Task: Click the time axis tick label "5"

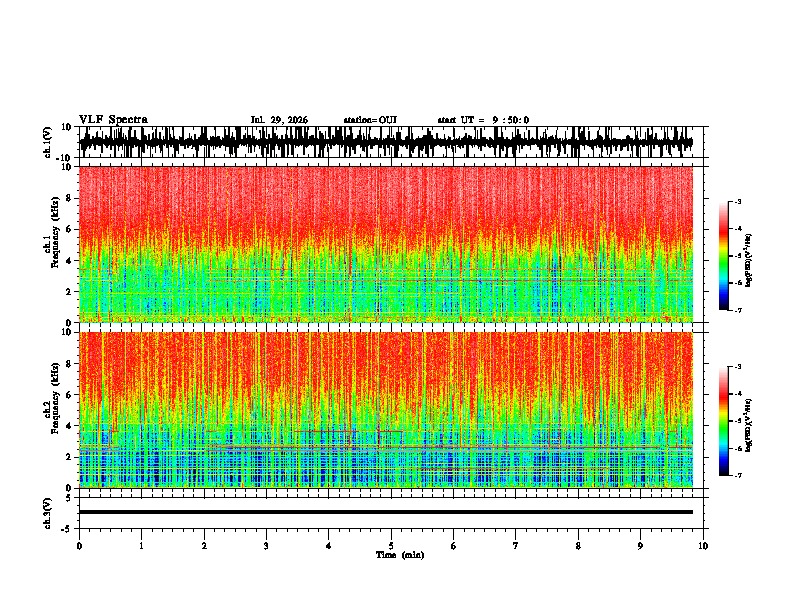Action: click(x=391, y=546)
